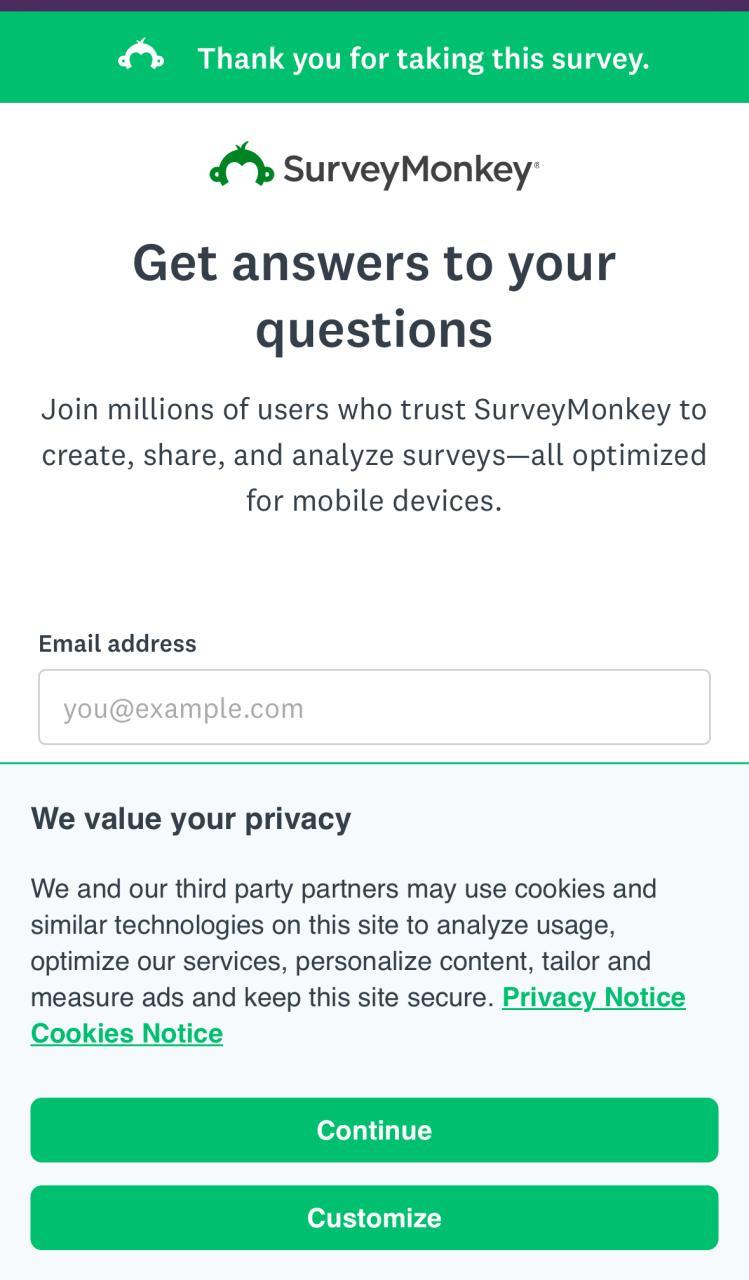
Task: Focus the Email address input field
Action: [x=374, y=707]
